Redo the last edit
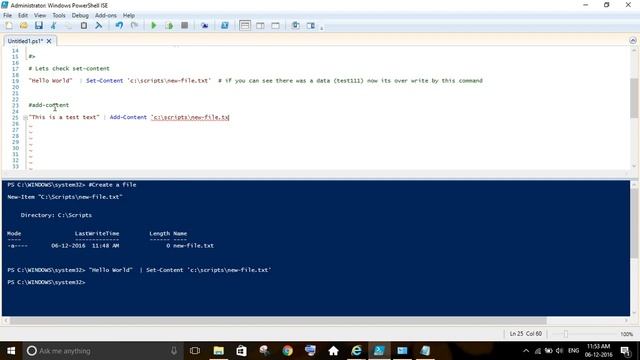This screenshot has width=640, height=360. point(134,26)
